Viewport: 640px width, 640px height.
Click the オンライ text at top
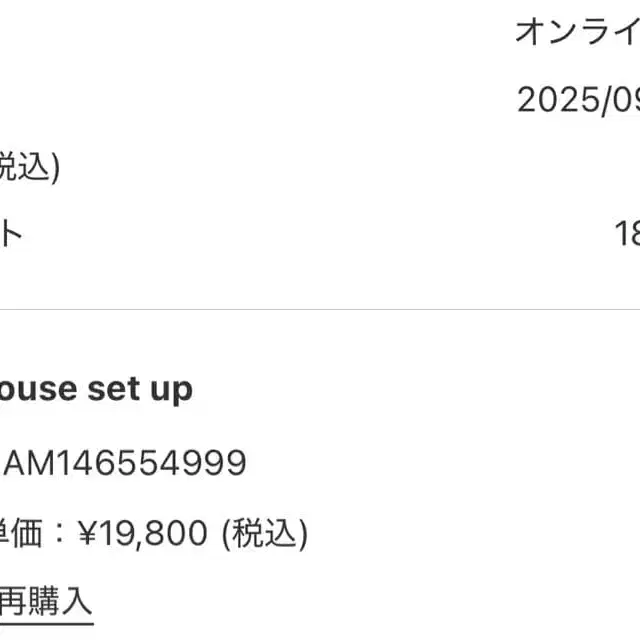(578, 32)
